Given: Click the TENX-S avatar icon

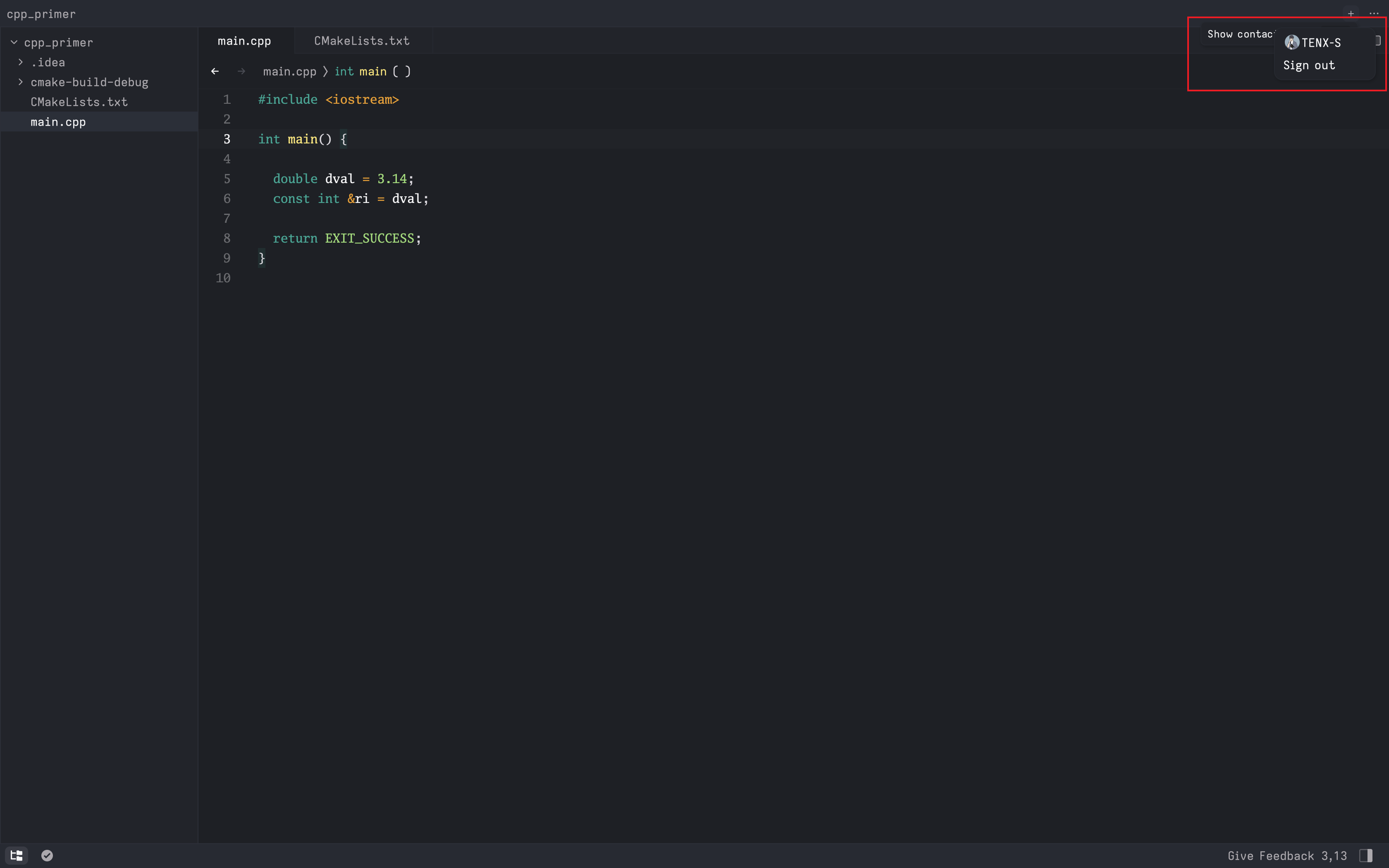Looking at the screenshot, I should (1291, 42).
